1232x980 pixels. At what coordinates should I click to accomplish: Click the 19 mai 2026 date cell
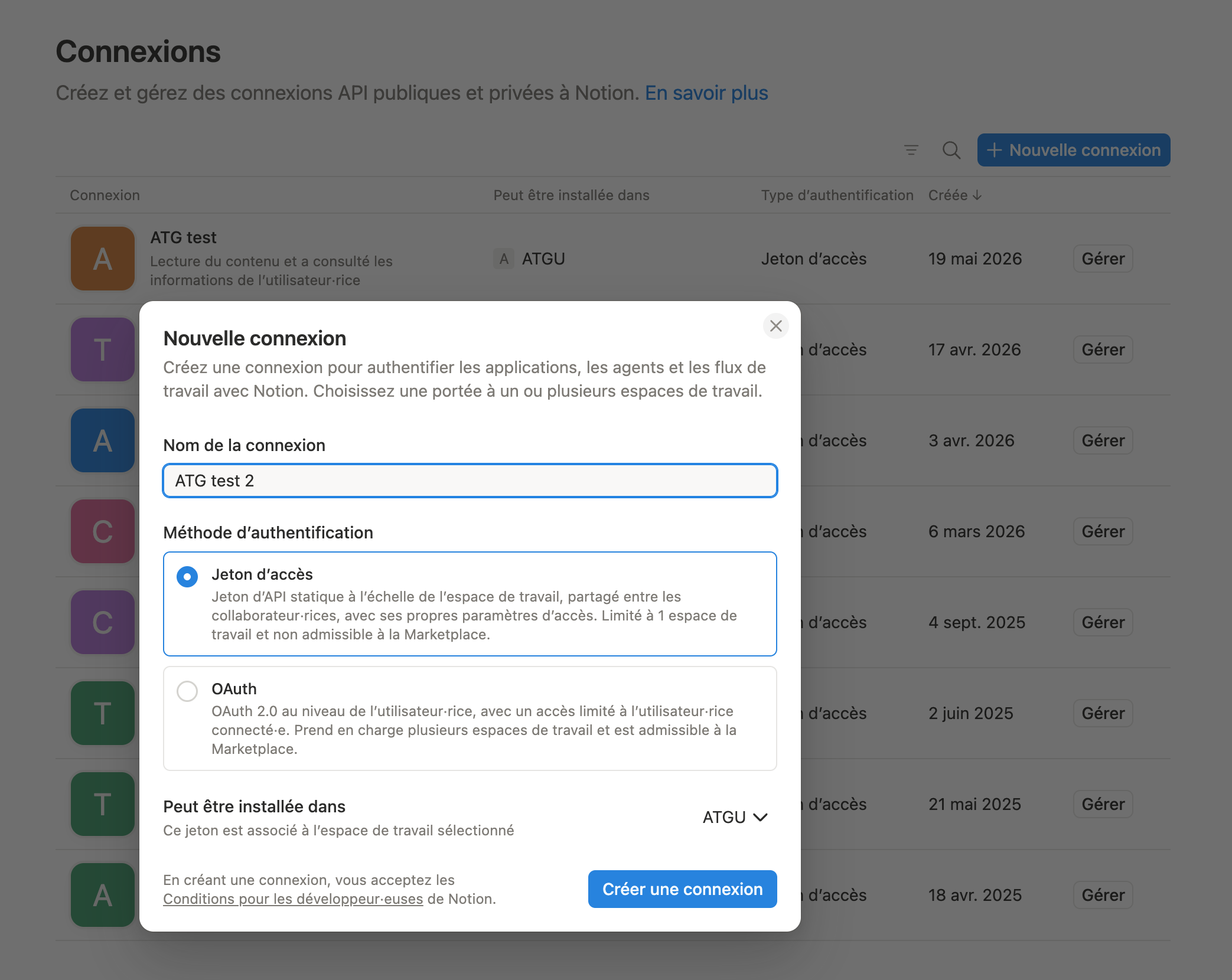[x=974, y=259]
